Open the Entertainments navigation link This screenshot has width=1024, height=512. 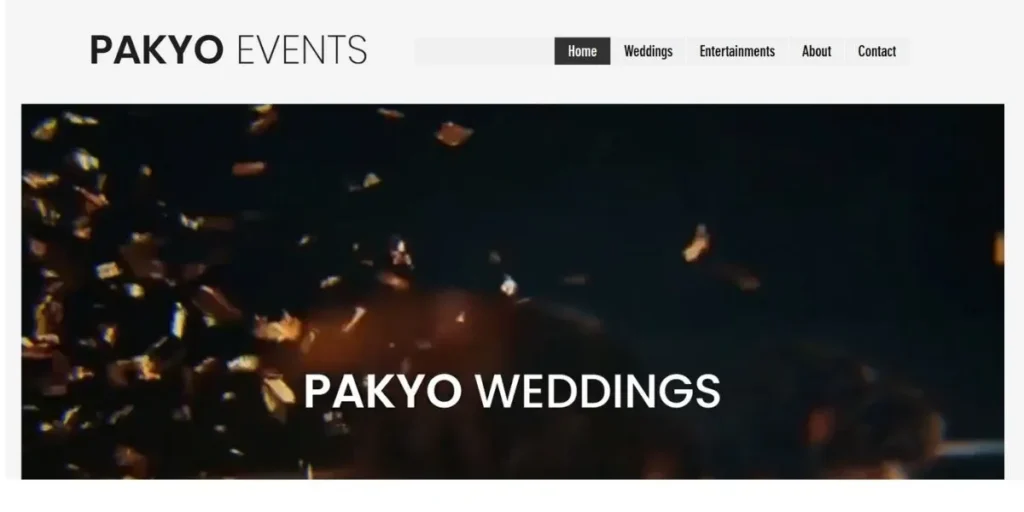click(737, 51)
